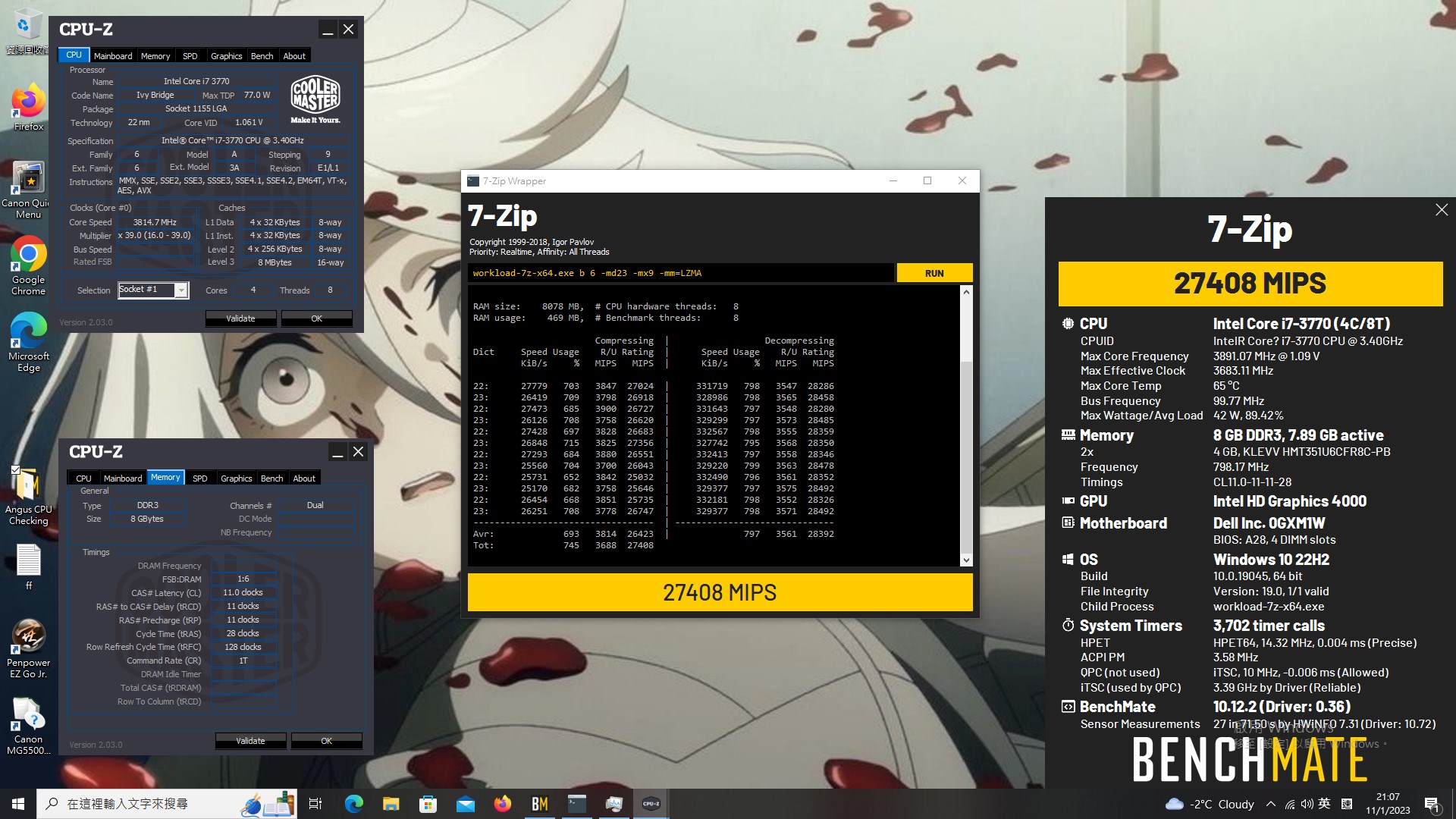Open network status tray icon
The image size is (1456, 819).
[x=1290, y=804]
